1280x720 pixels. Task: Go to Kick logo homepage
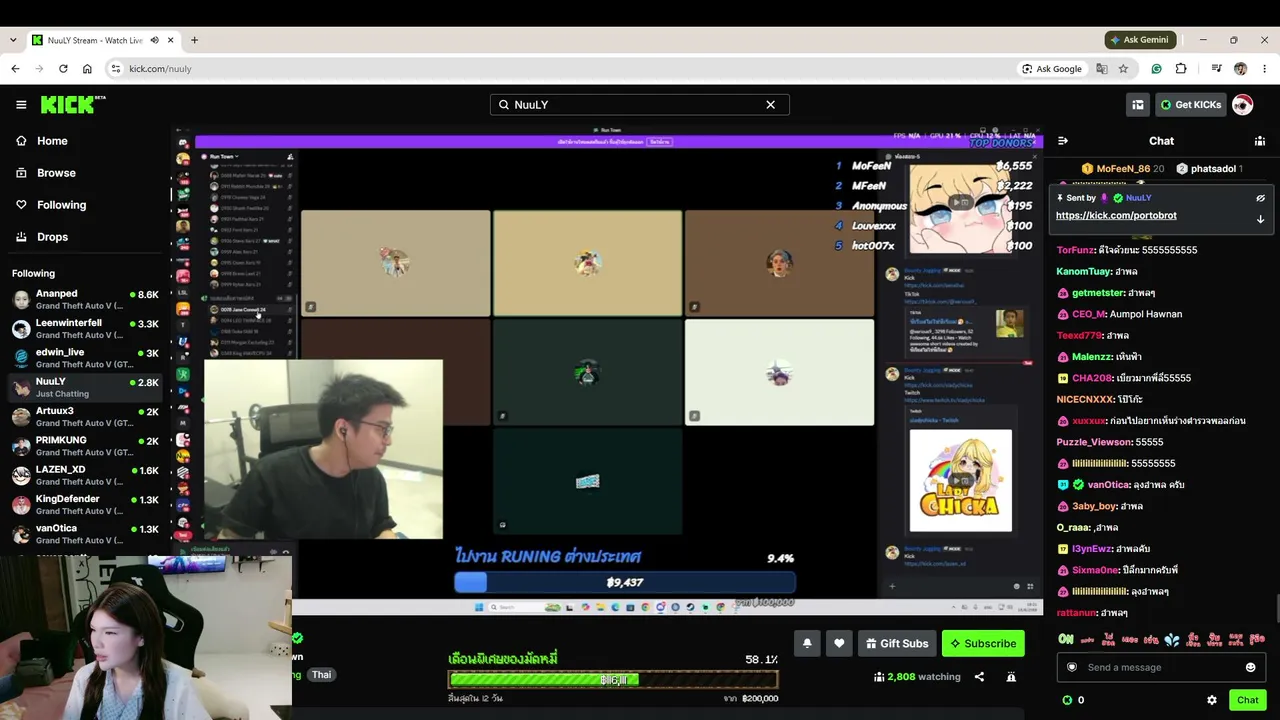(x=73, y=104)
